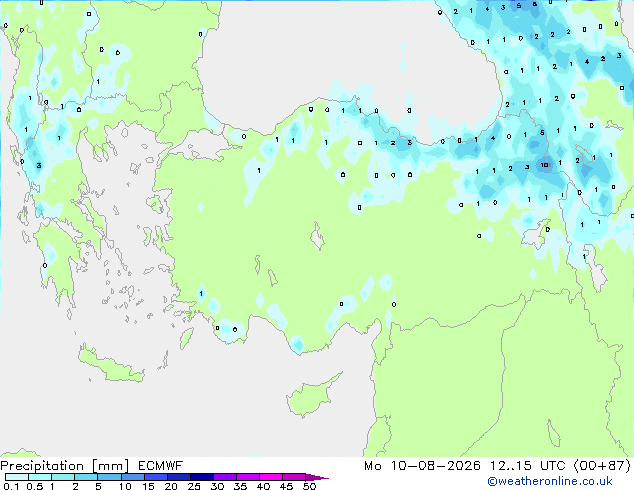This screenshot has width=634, height=490.
Task: Click the 'Precipitation' title text
Action: point(42,466)
